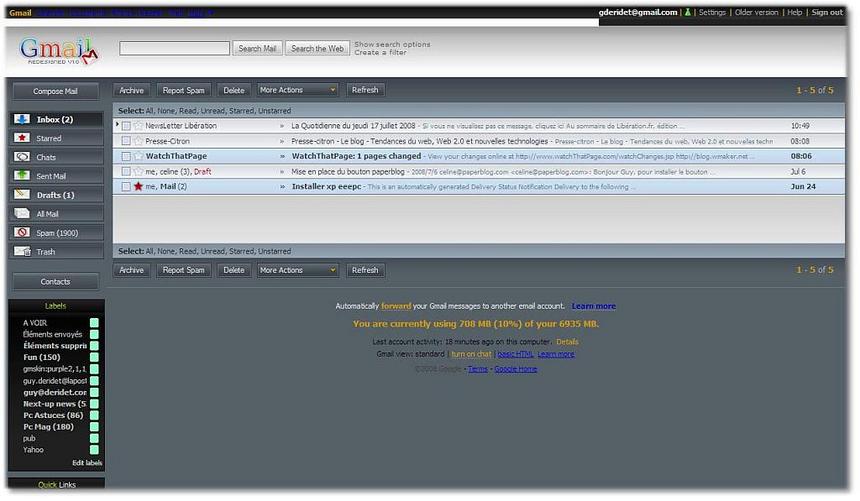Click the Compose Mail button

coord(55,91)
